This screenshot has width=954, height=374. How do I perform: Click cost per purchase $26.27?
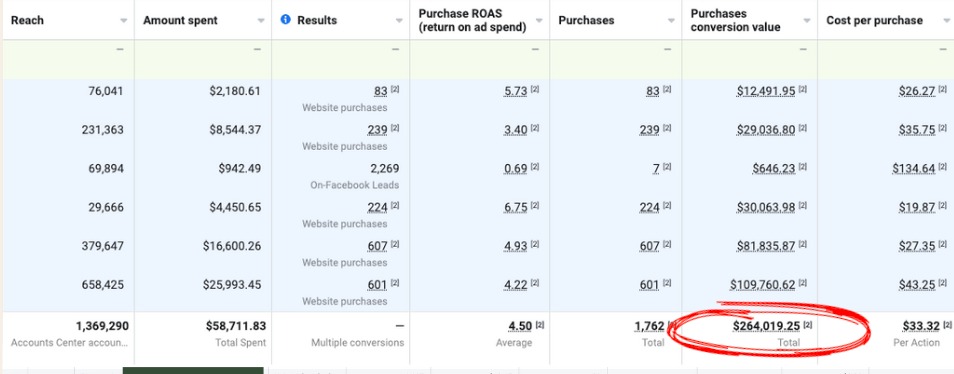click(x=917, y=91)
